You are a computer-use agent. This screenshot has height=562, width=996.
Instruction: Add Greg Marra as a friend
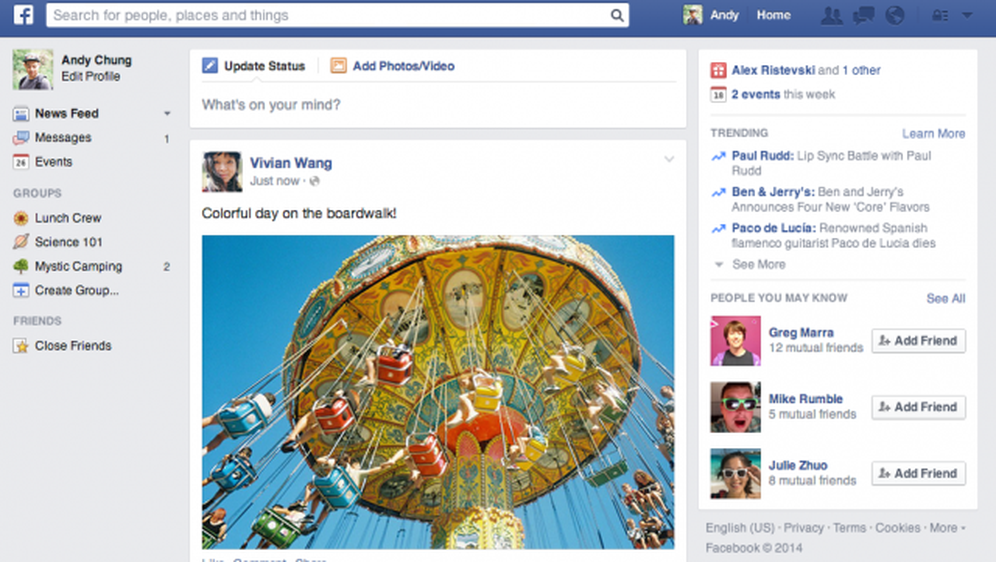(x=919, y=341)
